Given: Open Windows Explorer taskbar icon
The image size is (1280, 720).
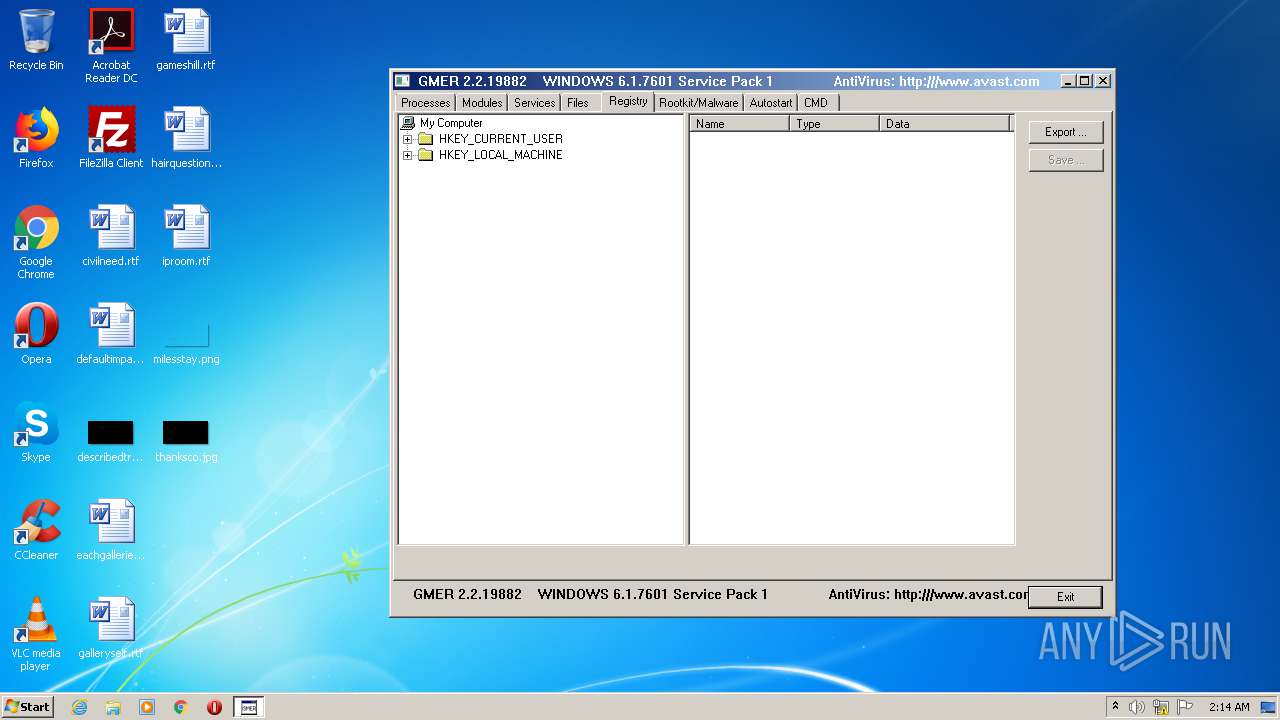Looking at the screenshot, I should coord(113,707).
